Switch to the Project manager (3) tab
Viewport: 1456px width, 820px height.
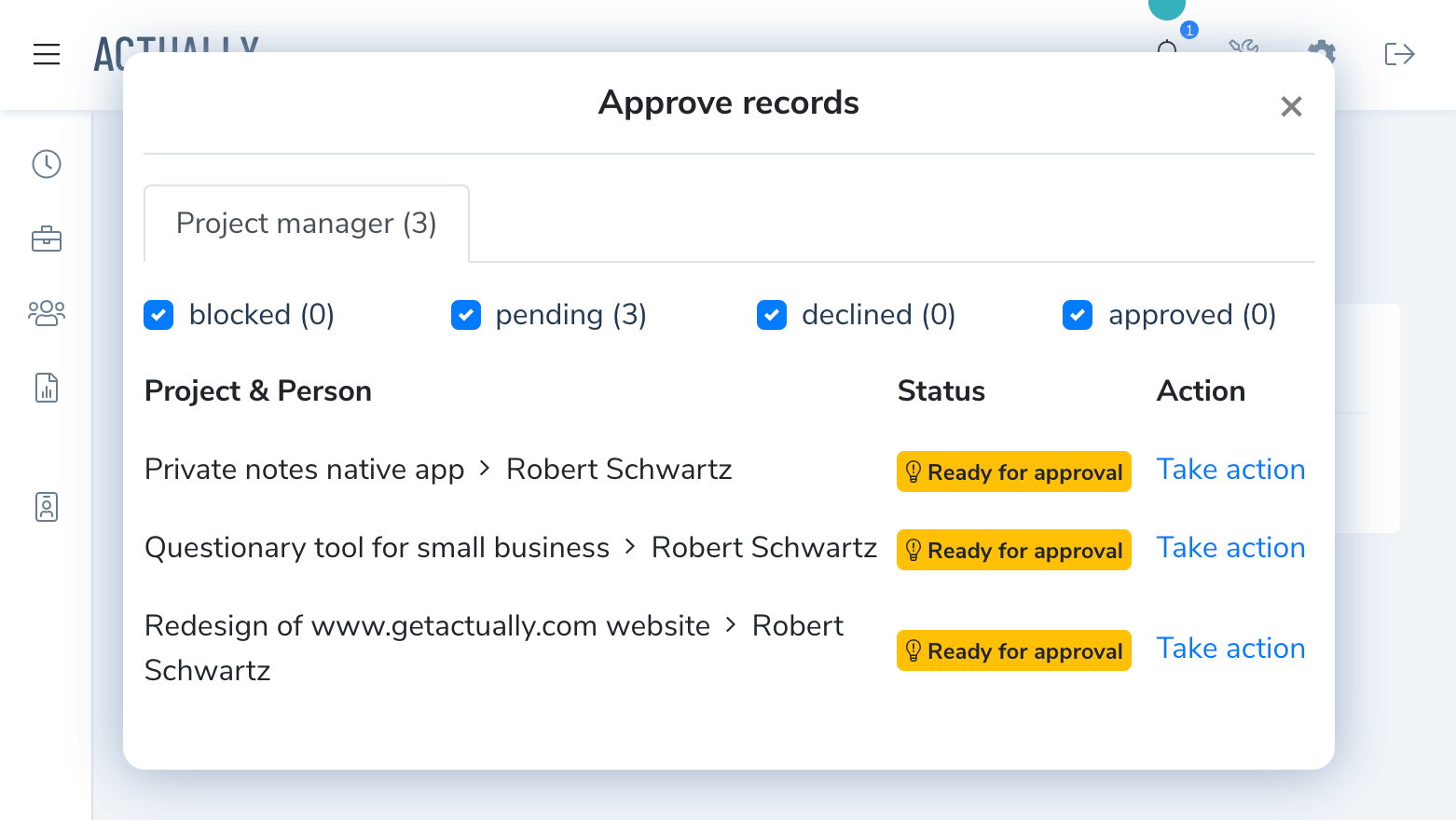[306, 224]
